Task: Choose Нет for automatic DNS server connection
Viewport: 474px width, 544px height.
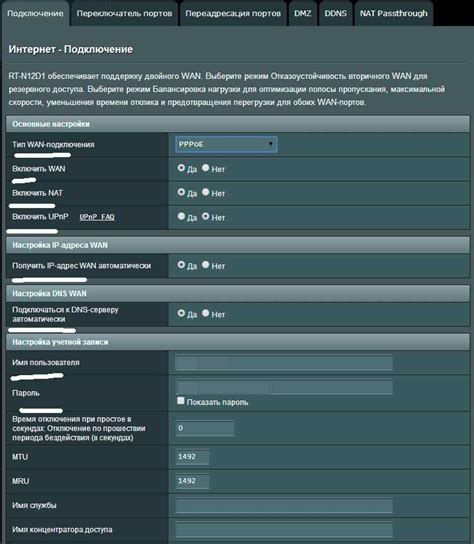Action: (x=205, y=313)
